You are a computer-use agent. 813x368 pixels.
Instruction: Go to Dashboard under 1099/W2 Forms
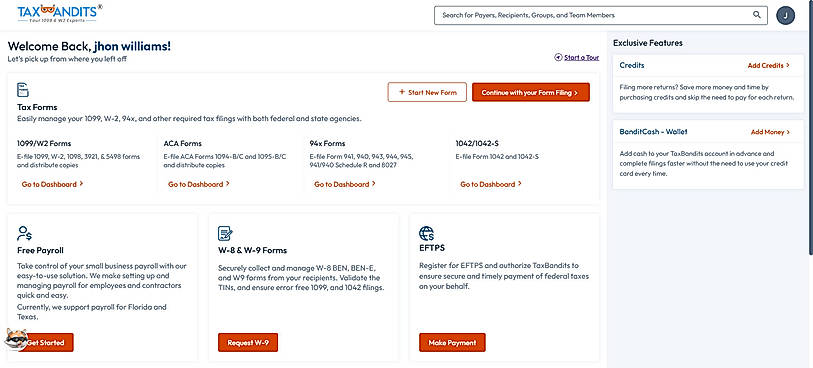coord(52,184)
